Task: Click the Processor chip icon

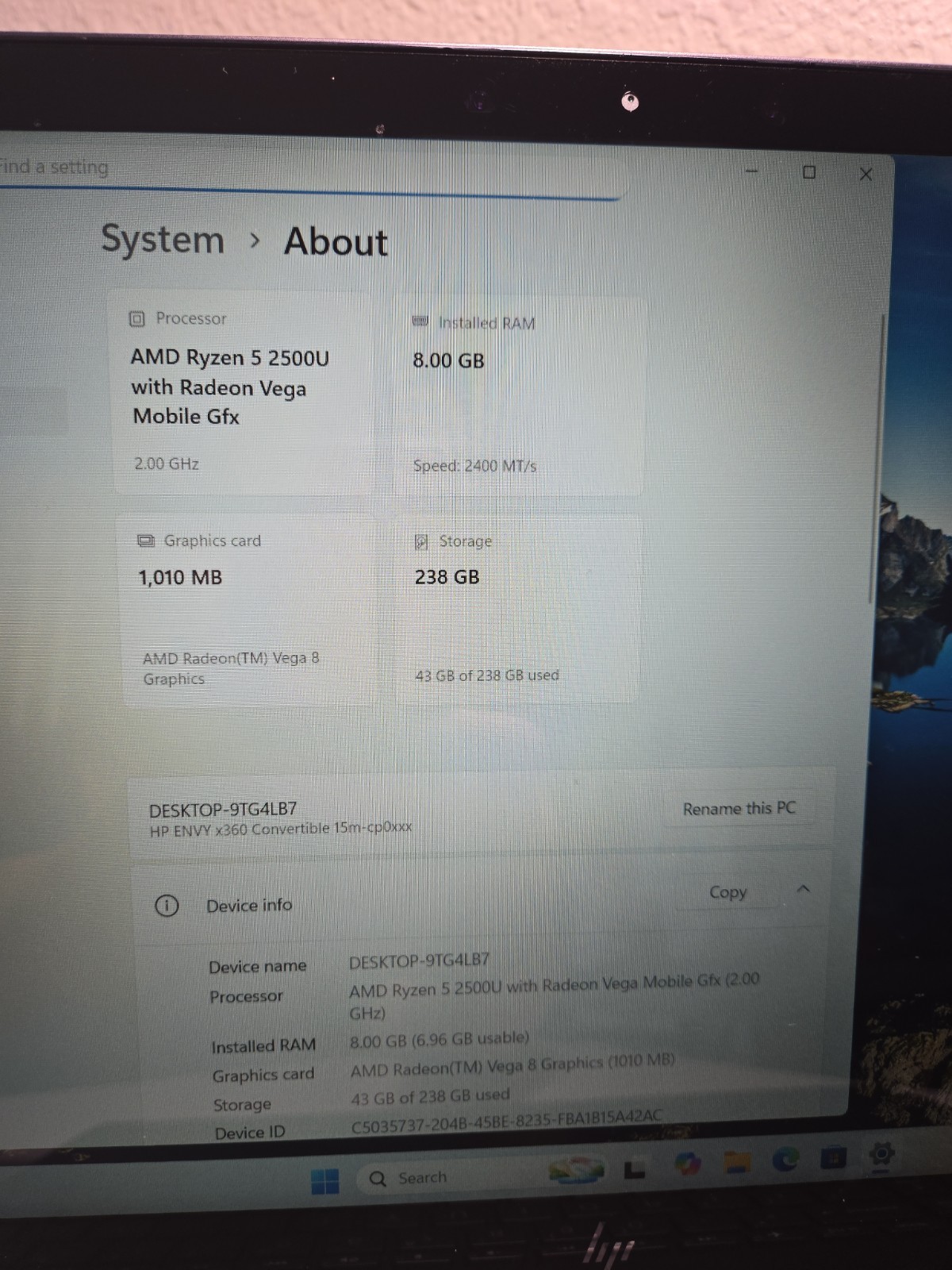Action: point(137,319)
